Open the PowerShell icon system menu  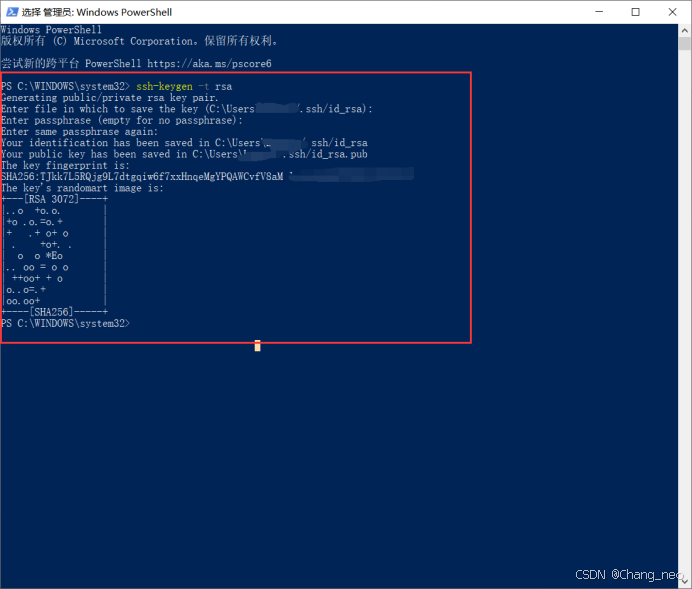click(12, 12)
